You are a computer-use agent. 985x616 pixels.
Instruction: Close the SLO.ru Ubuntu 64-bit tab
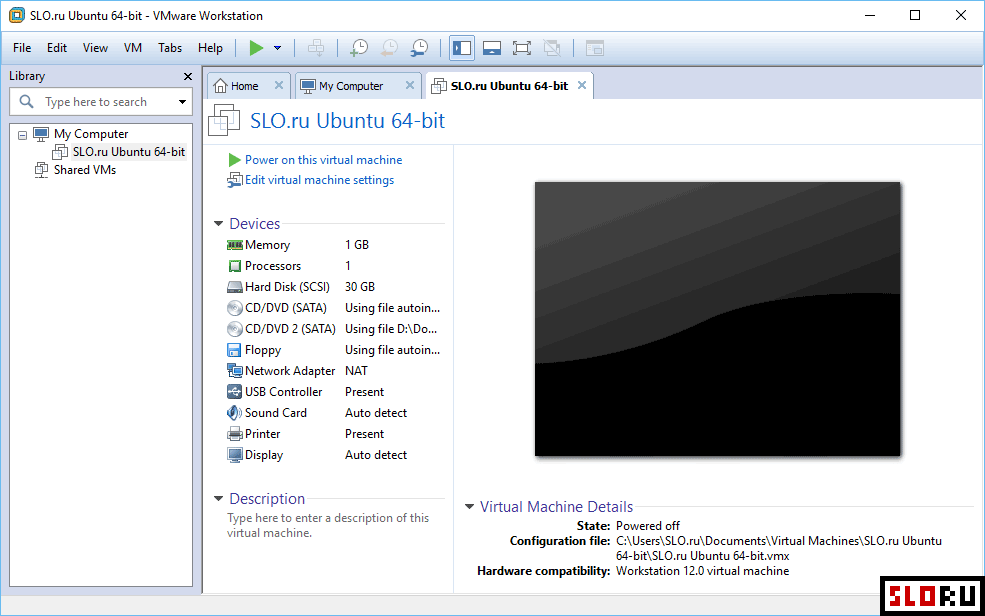[582, 85]
